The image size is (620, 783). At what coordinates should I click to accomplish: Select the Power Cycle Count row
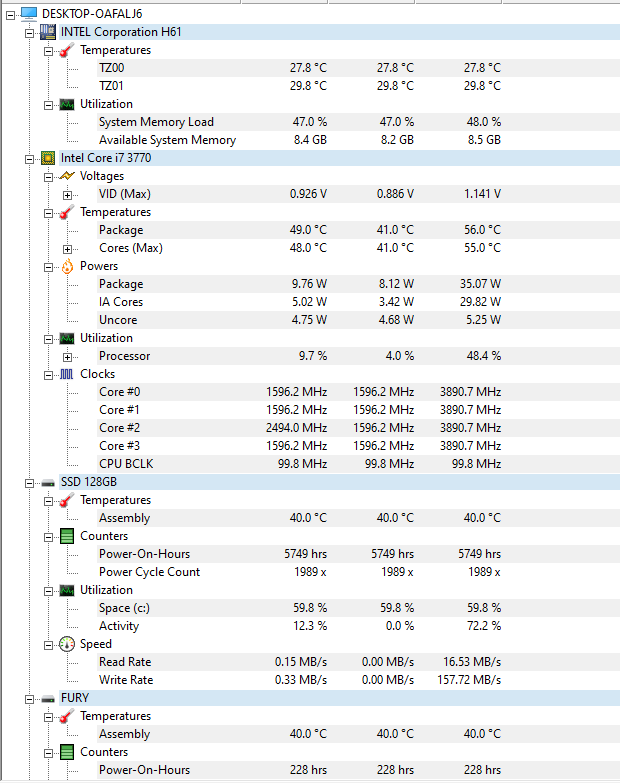(149, 572)
